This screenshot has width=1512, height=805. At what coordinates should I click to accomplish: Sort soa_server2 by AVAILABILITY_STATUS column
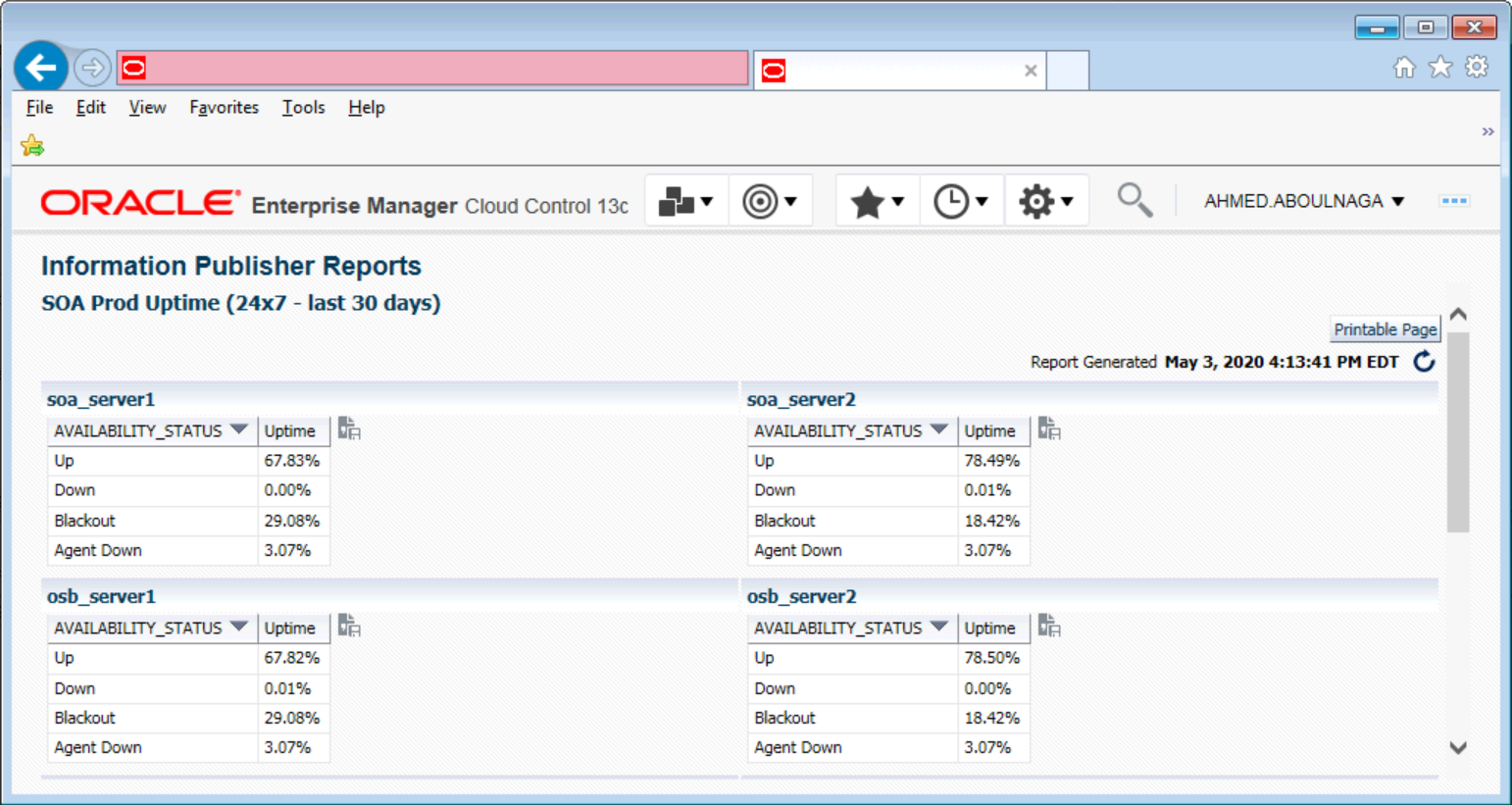pos(849,431)
